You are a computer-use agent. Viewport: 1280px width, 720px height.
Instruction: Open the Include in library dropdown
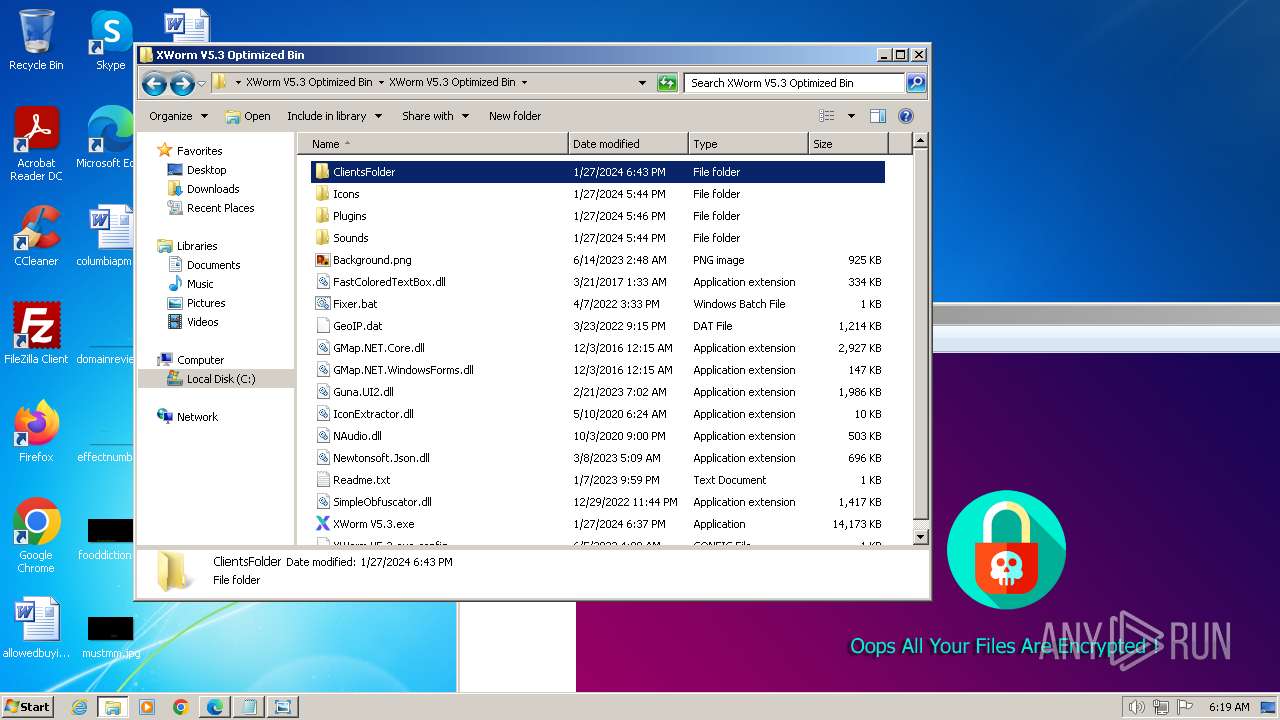pyautogui.click(x=334, y=116)
